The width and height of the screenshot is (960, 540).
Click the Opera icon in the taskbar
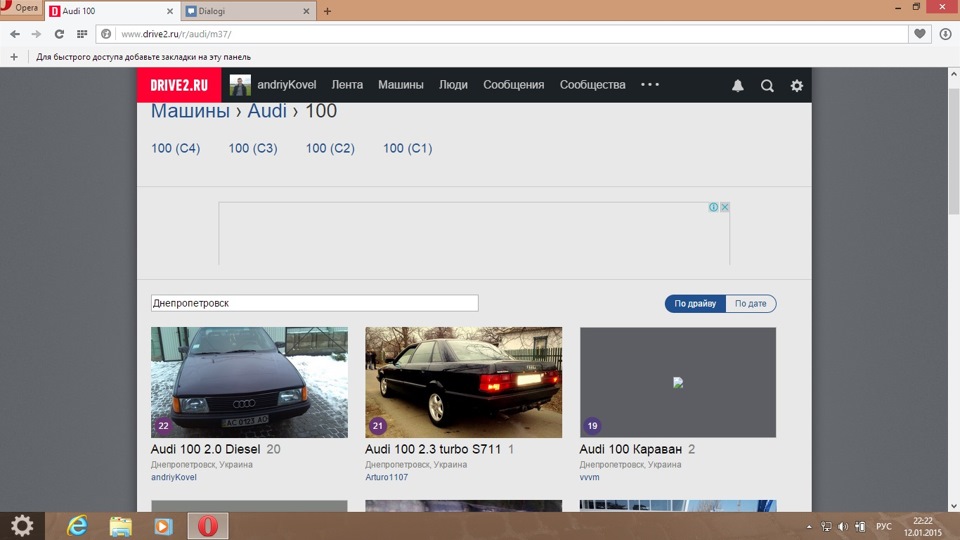pyautogui.click(x=208, y=526)
